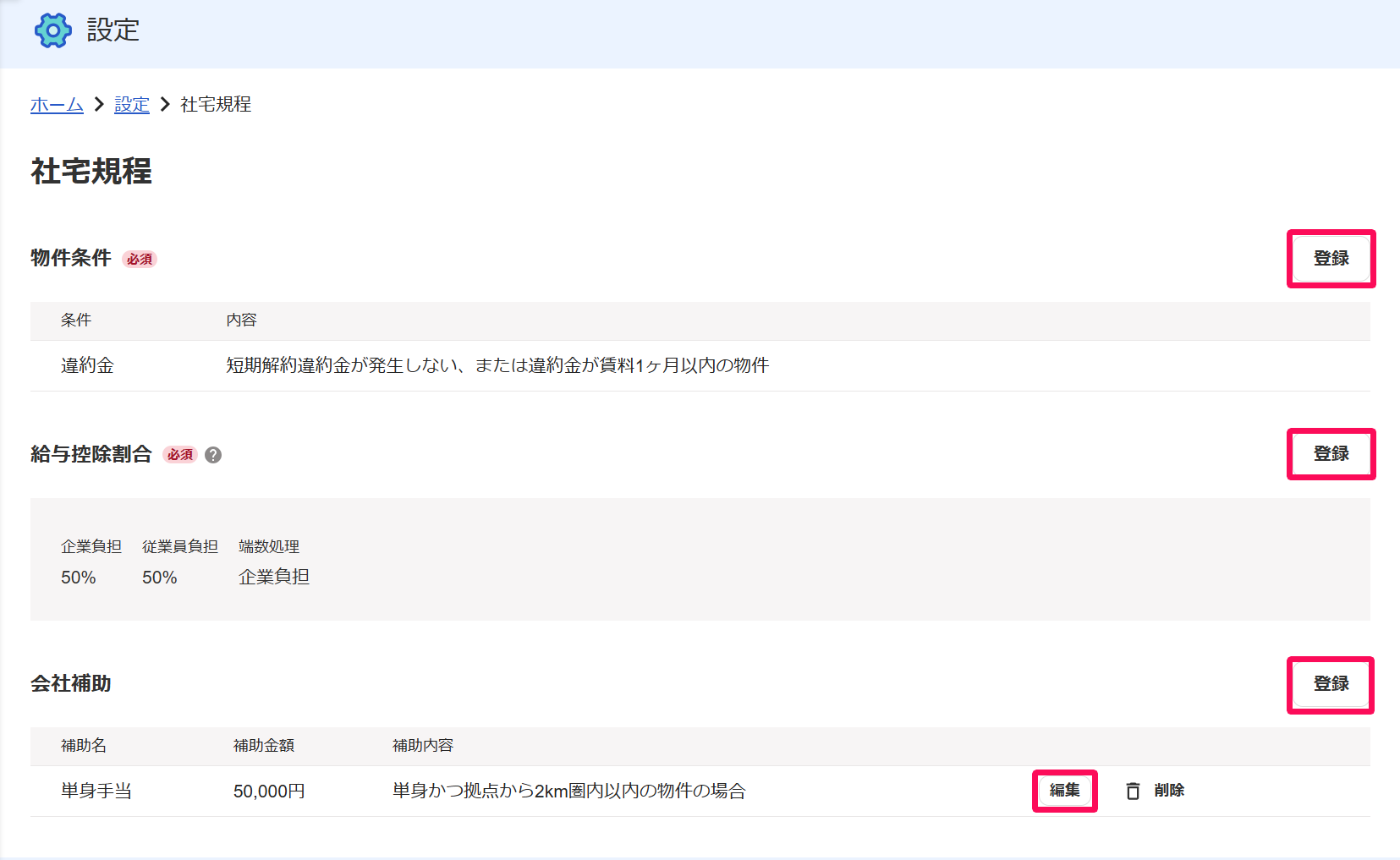Click the trash icon for 単身手当
The image size is (1400, 860).
click(1133, 791)
